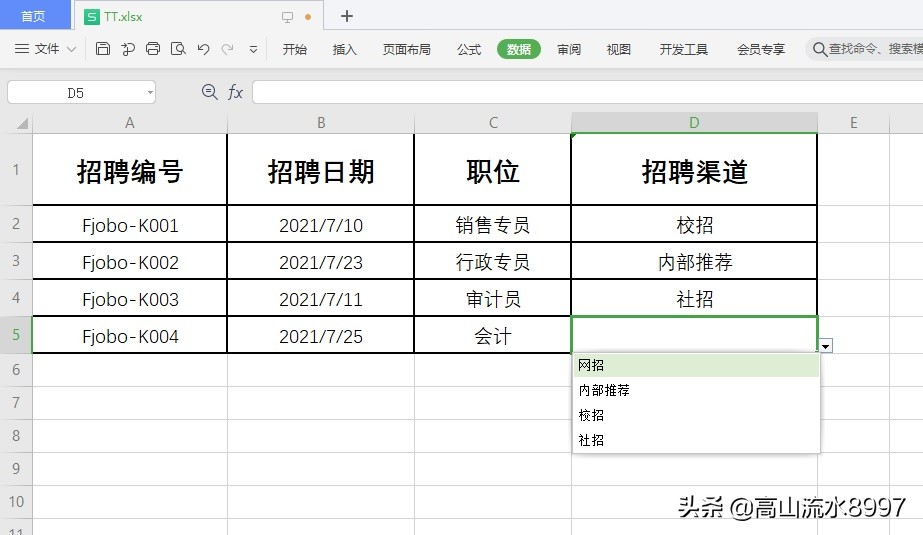Select column D header
Viewport: 923px width, 535px height.
pyautogui.click(x=694, y=123)
